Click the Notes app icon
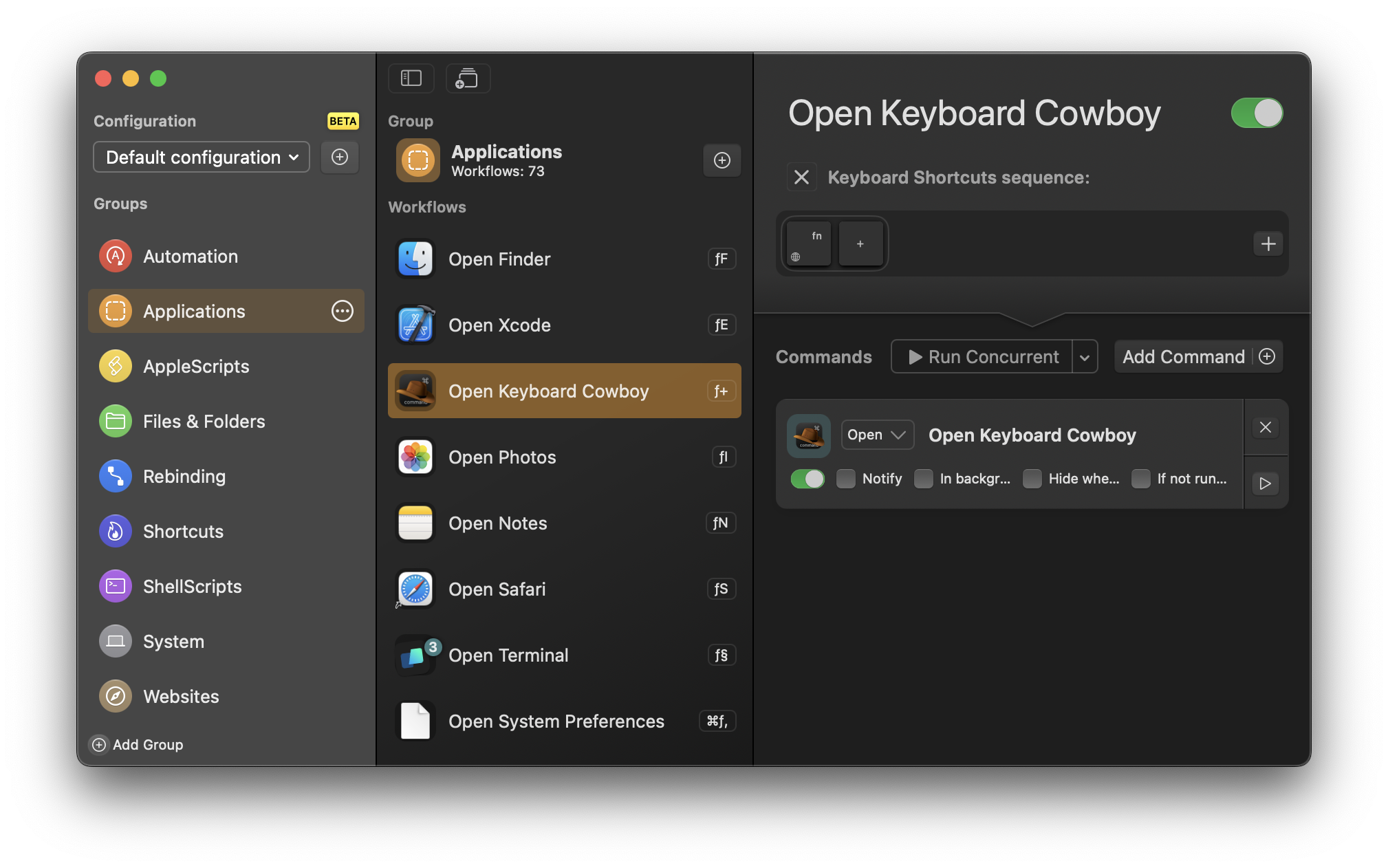Screen dimensions: 1388x868 coord(415,523)
